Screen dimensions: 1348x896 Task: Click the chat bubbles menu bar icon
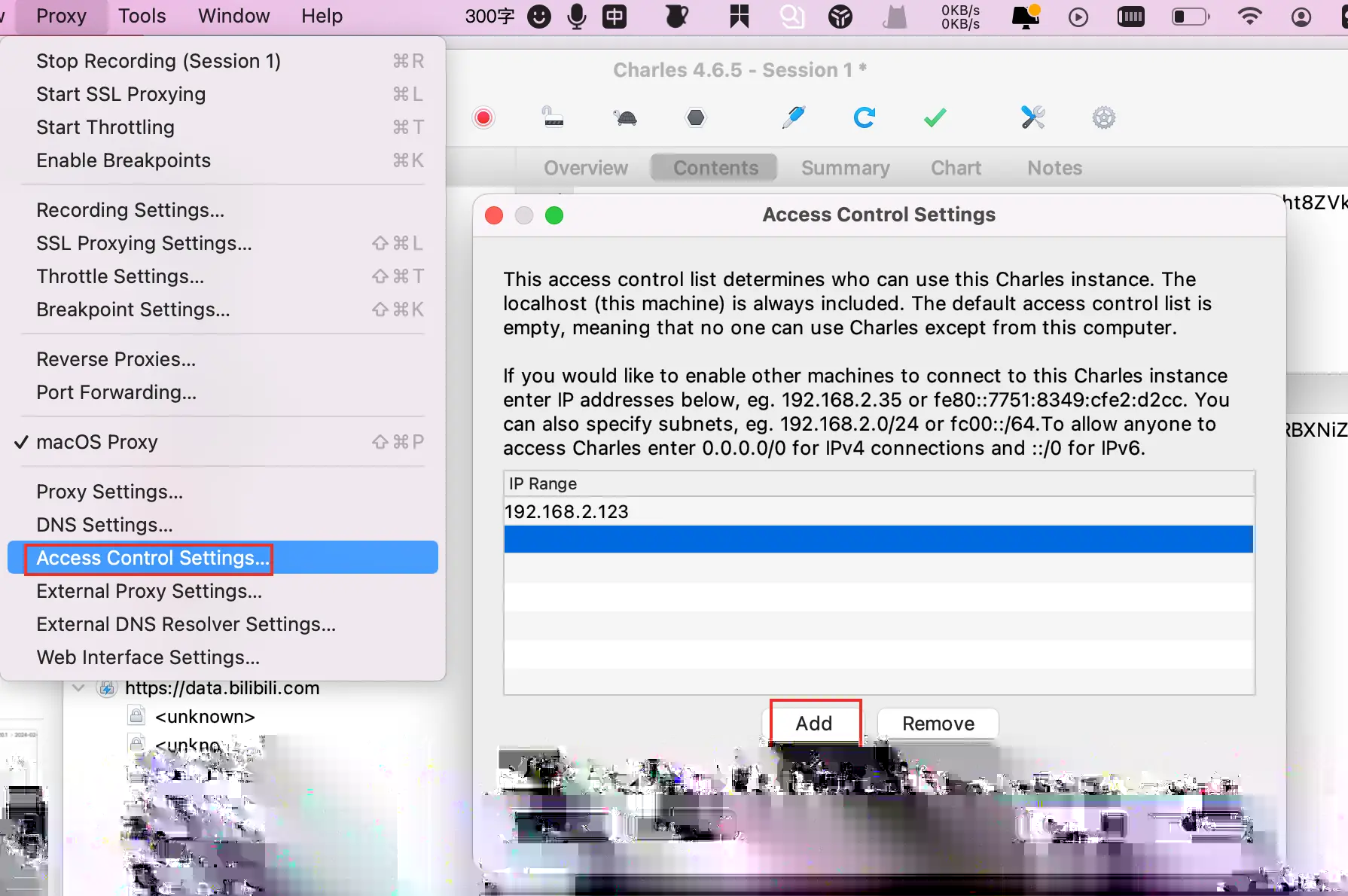pyautogui.click(x=792, y=17)
